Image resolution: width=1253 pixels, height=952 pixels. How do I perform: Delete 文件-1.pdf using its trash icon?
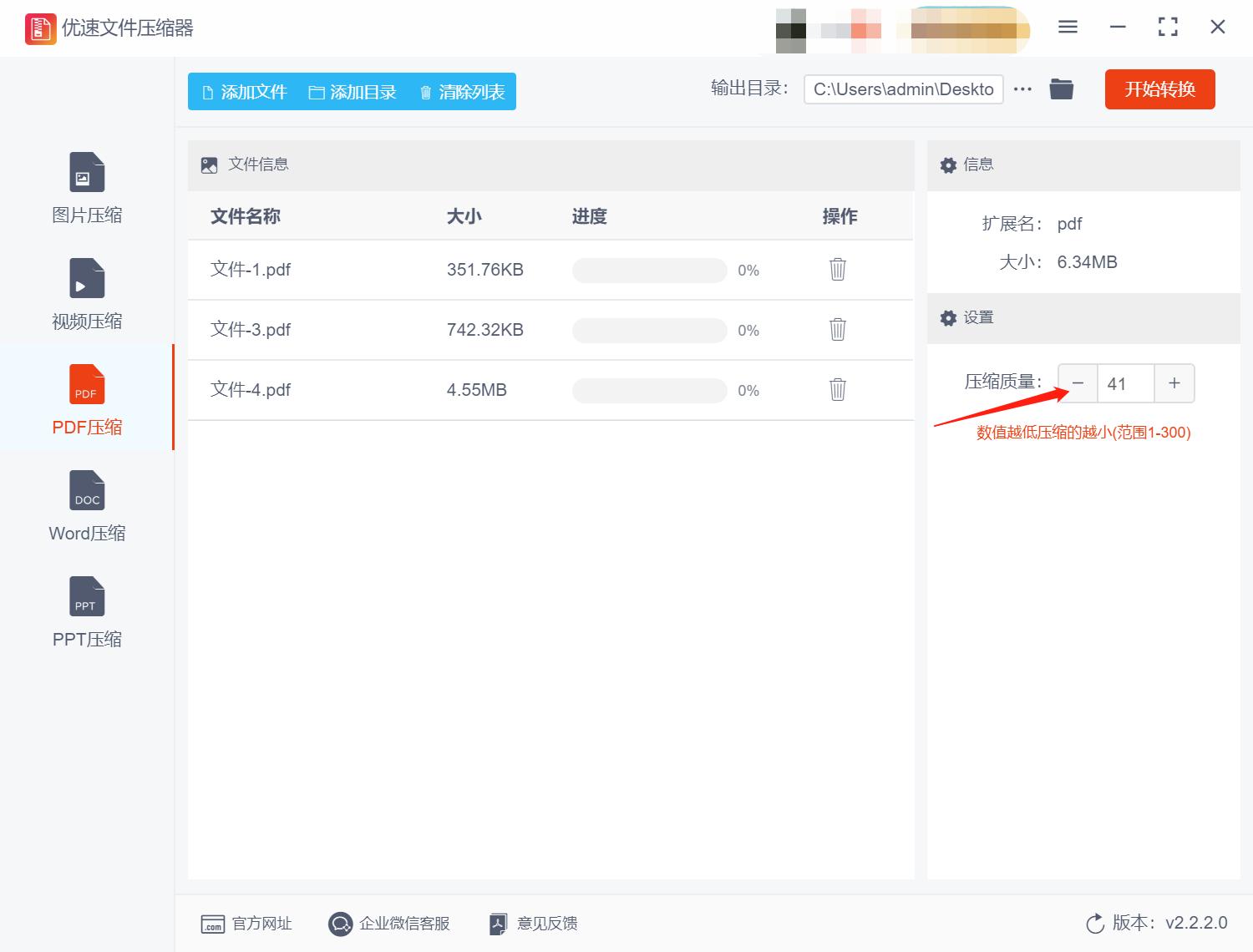pyautogui.click(x=837, y=270)
